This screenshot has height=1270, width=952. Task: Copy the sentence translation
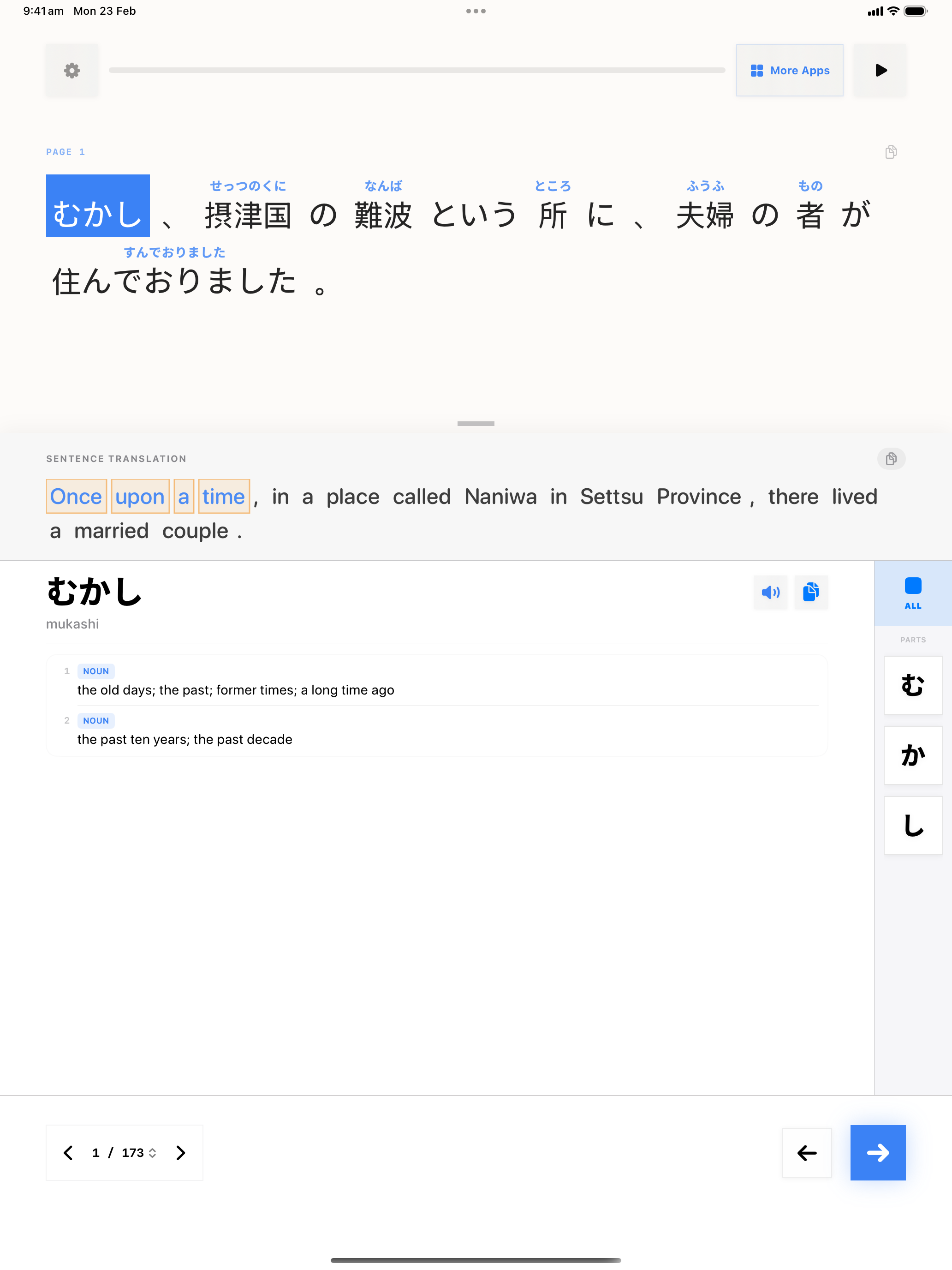891,459
